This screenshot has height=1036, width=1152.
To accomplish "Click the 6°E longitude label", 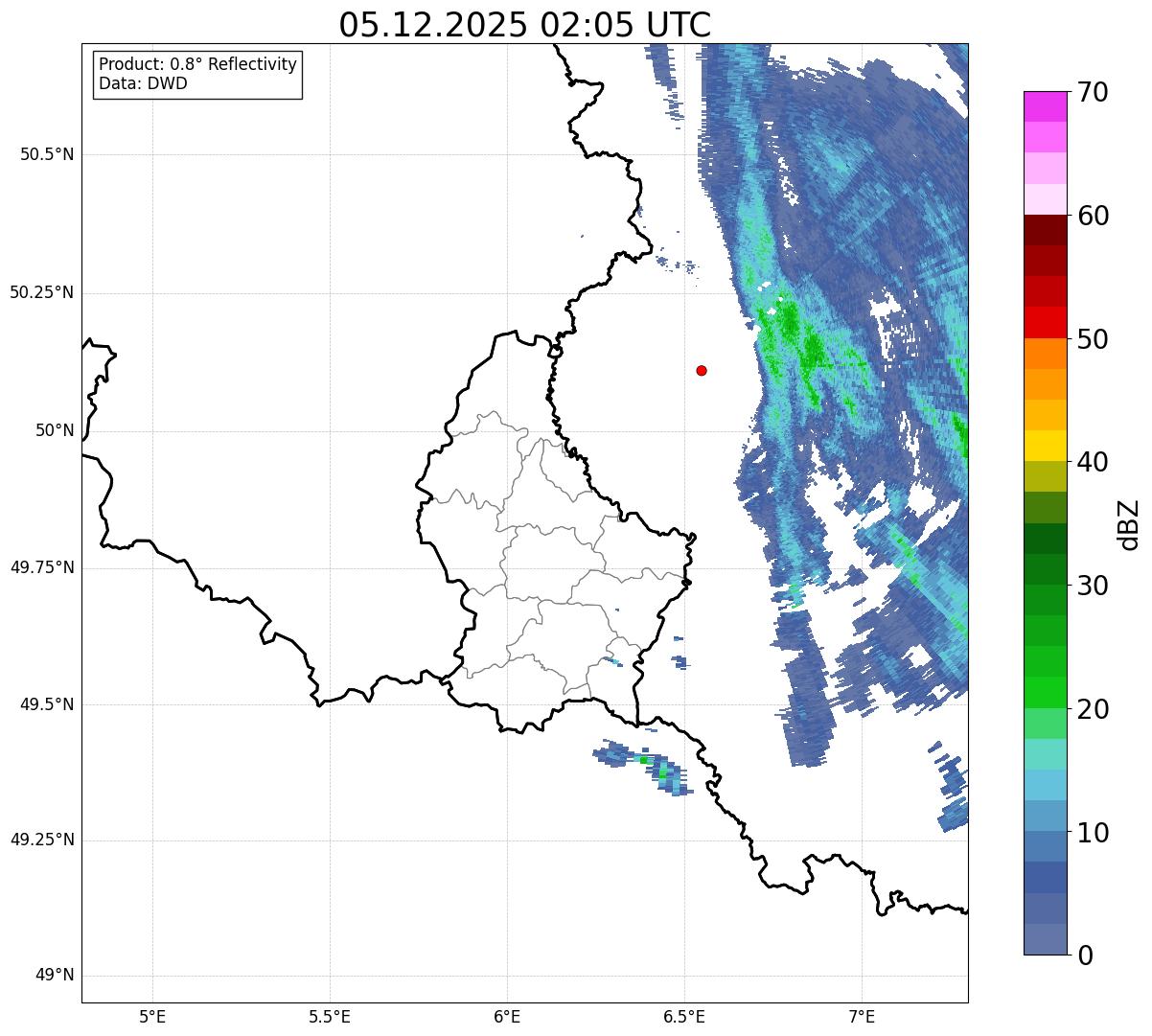I will pos(507,1016).
